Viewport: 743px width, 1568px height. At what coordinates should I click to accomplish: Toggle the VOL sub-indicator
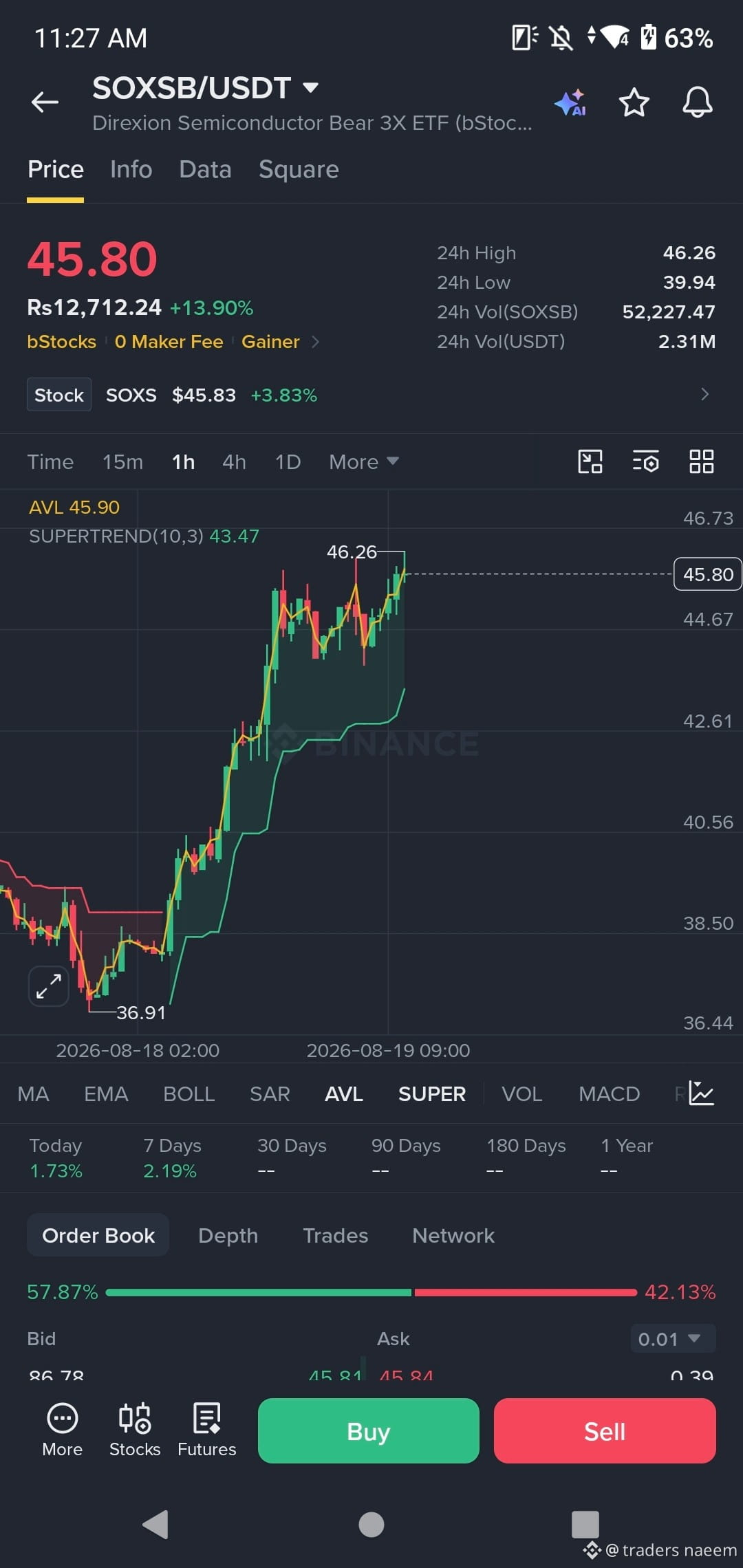click(x=522, y=1093)
